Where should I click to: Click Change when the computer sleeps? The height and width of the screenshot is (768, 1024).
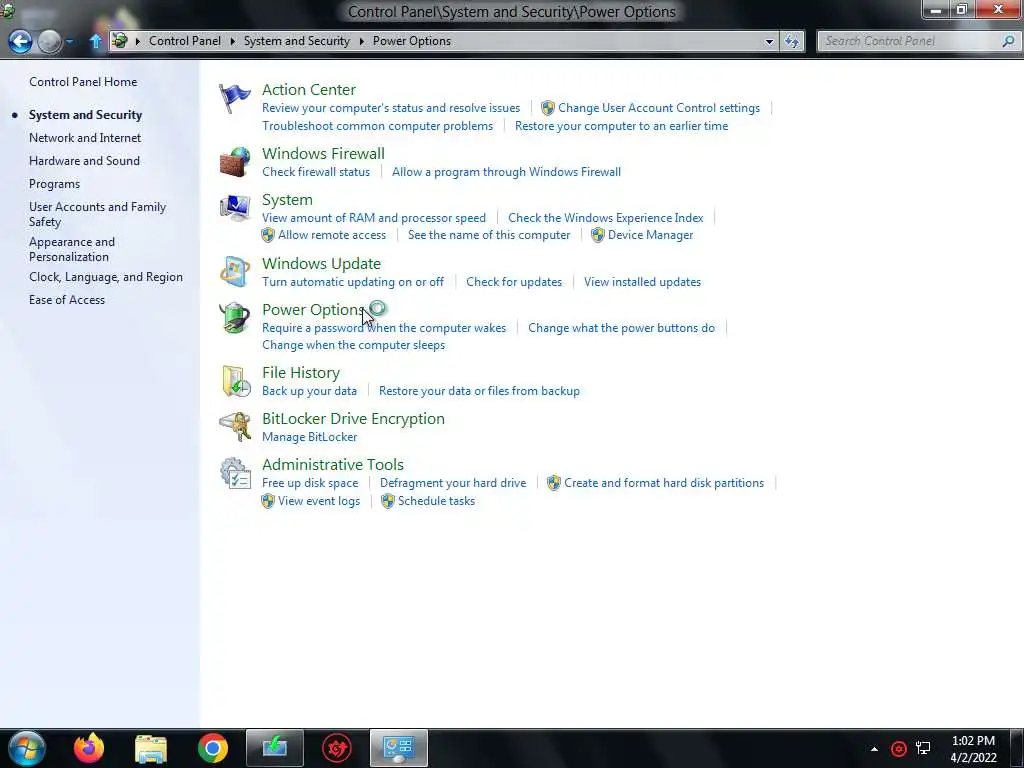coord(353,345)
